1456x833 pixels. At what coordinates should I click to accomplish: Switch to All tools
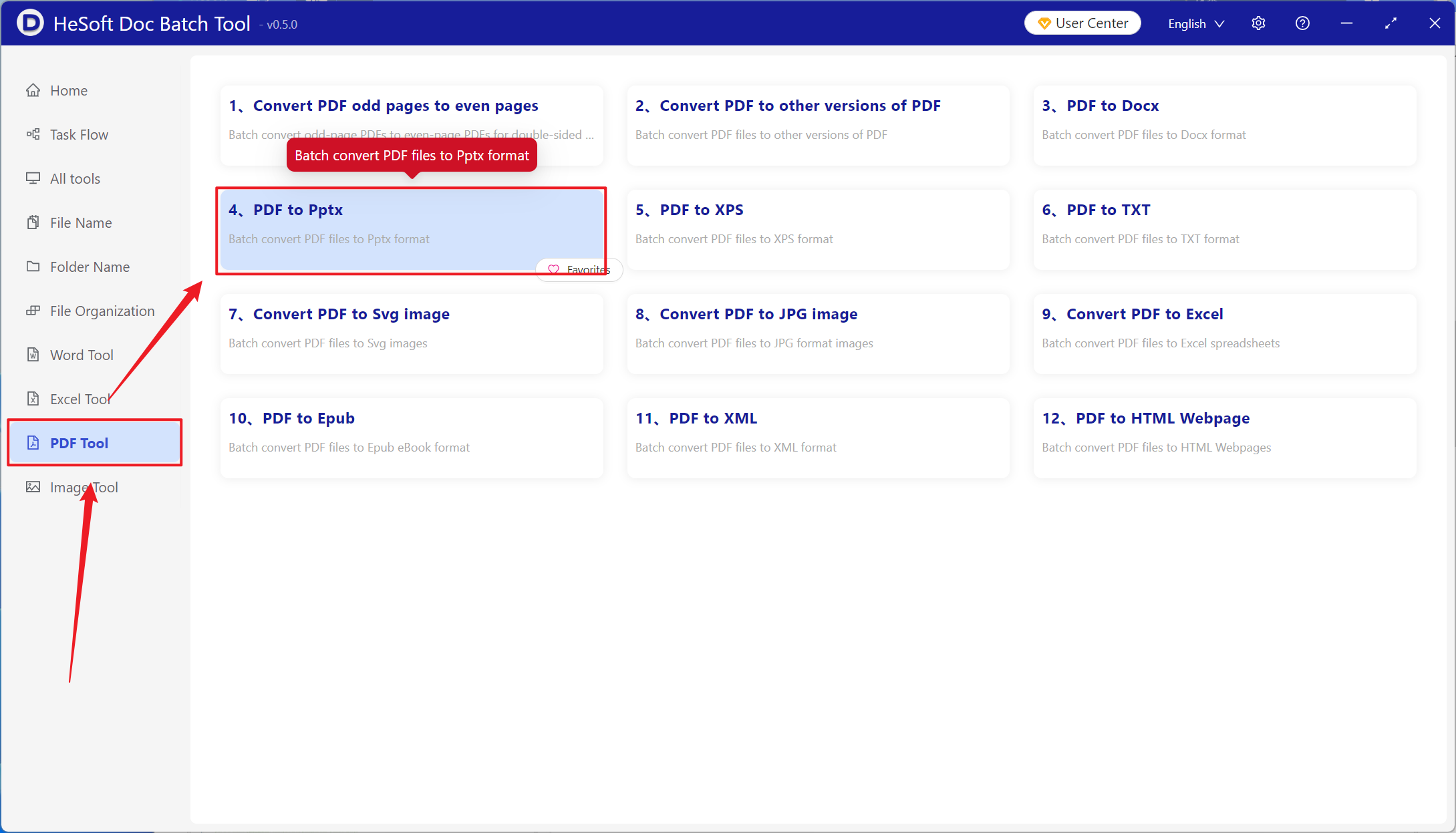pos(94,178)
